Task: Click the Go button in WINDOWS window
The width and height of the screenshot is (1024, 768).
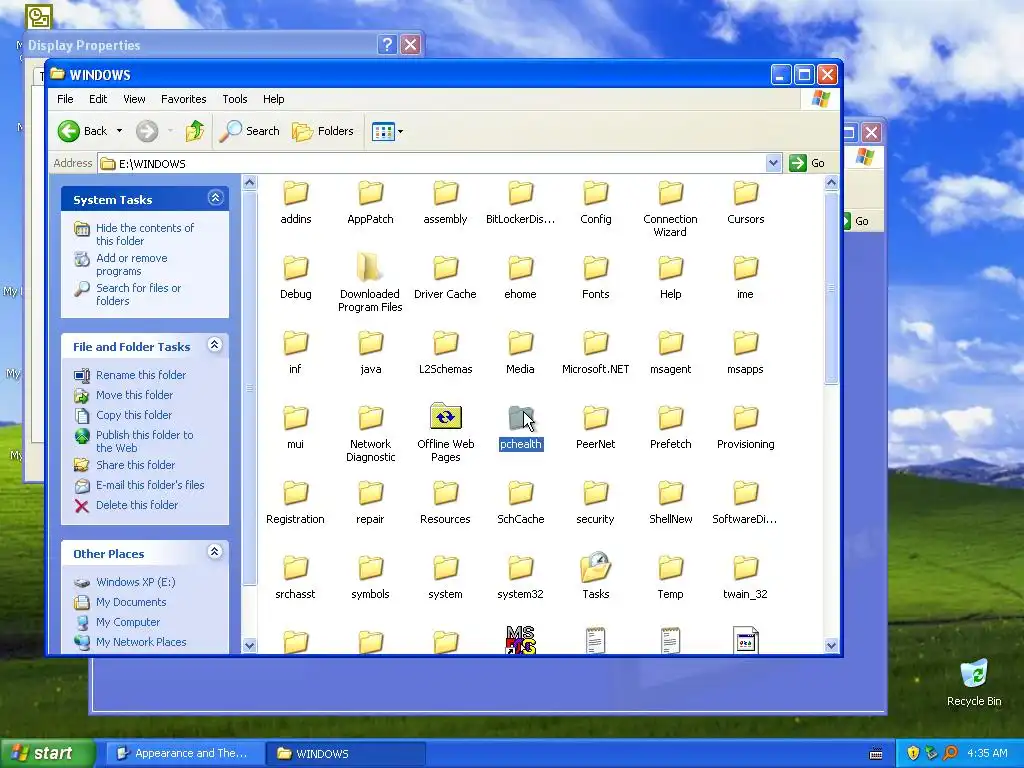Action: pos(807,163)
